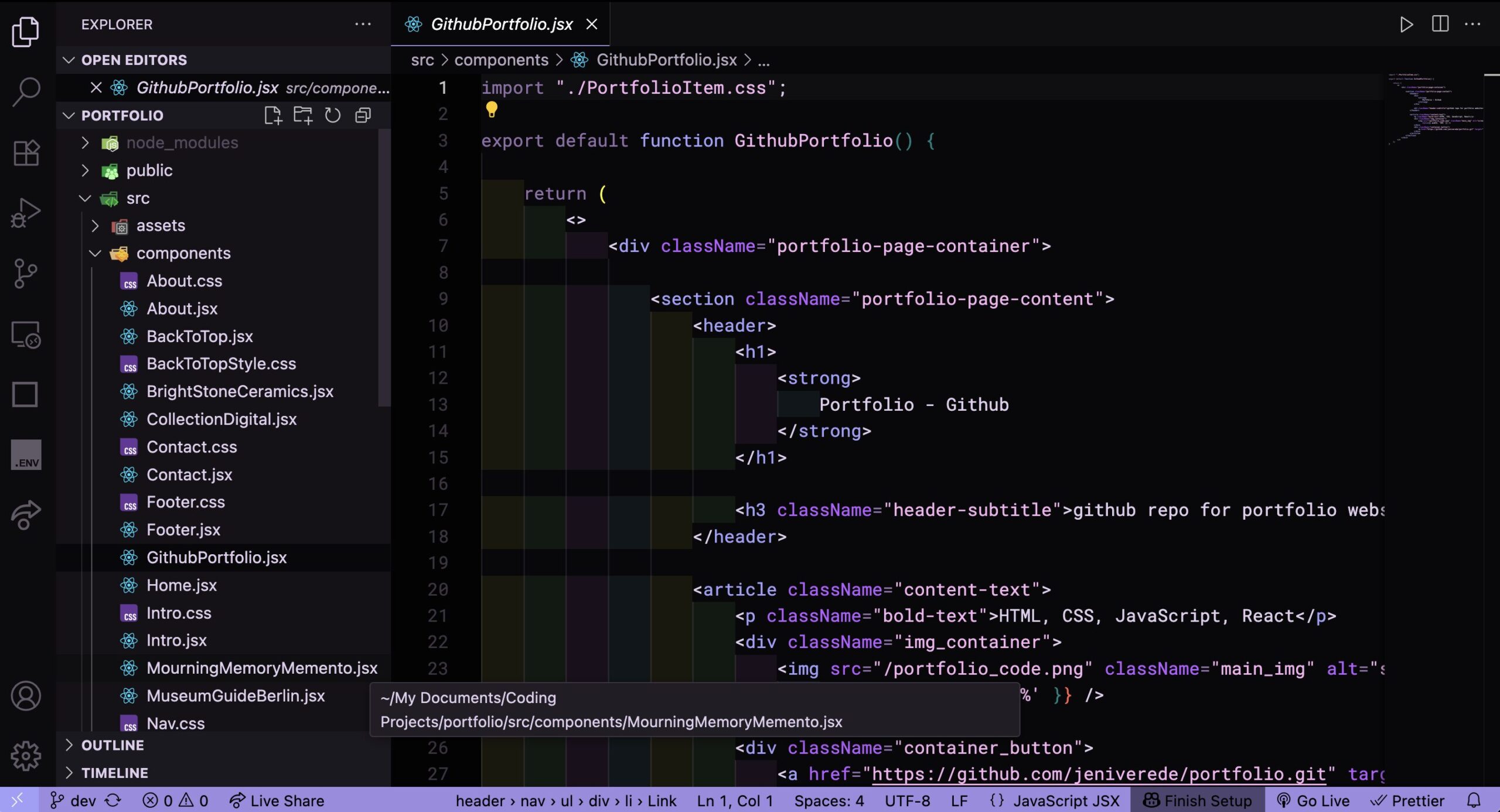Image resolution: width=1500 pixels, height=812 pixels.
Task: Click the Live Share button
Action: (277, 800)
